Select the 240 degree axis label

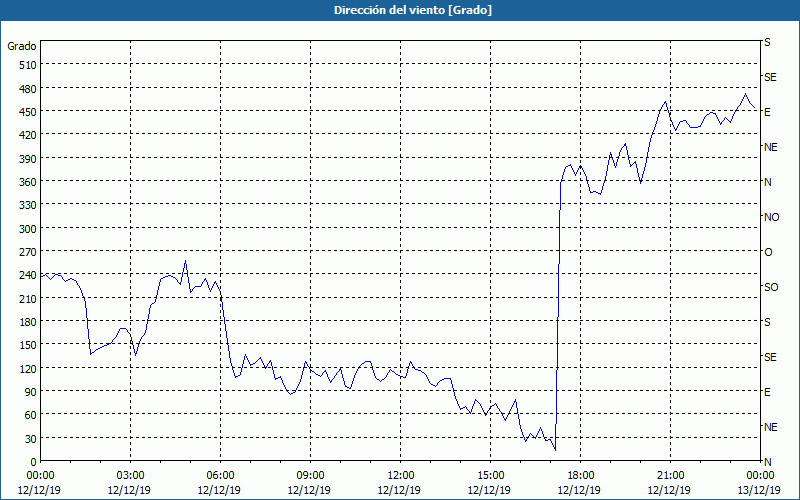[x=28, y=276]
